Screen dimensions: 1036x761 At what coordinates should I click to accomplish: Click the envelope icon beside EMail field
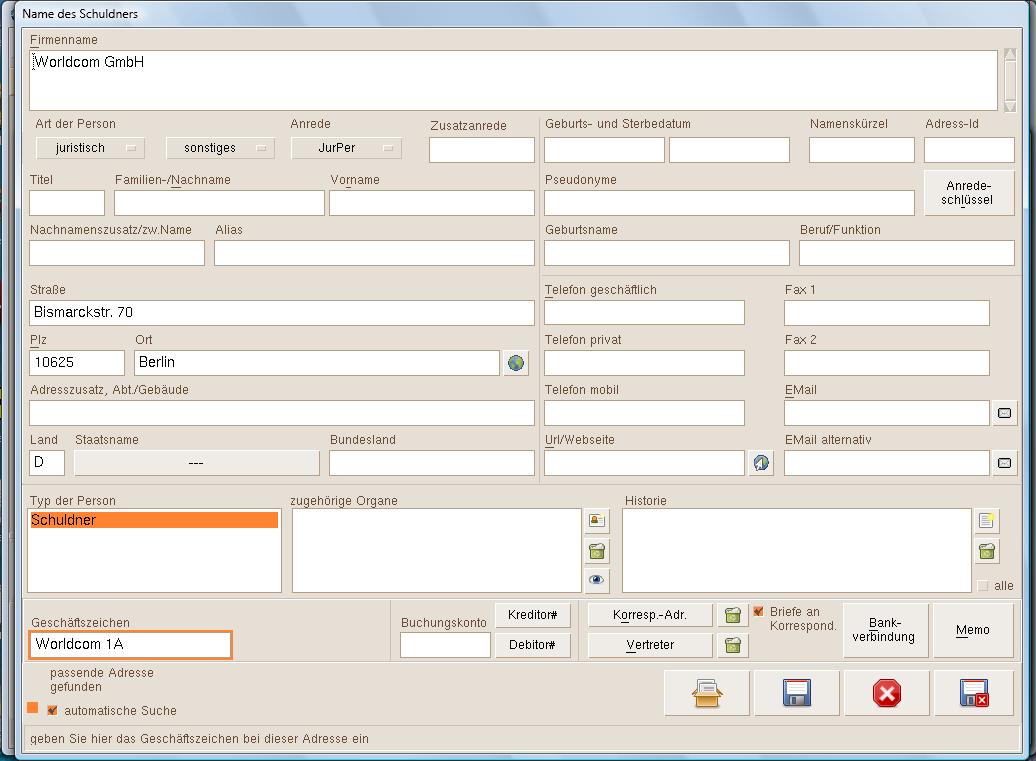1004,413
